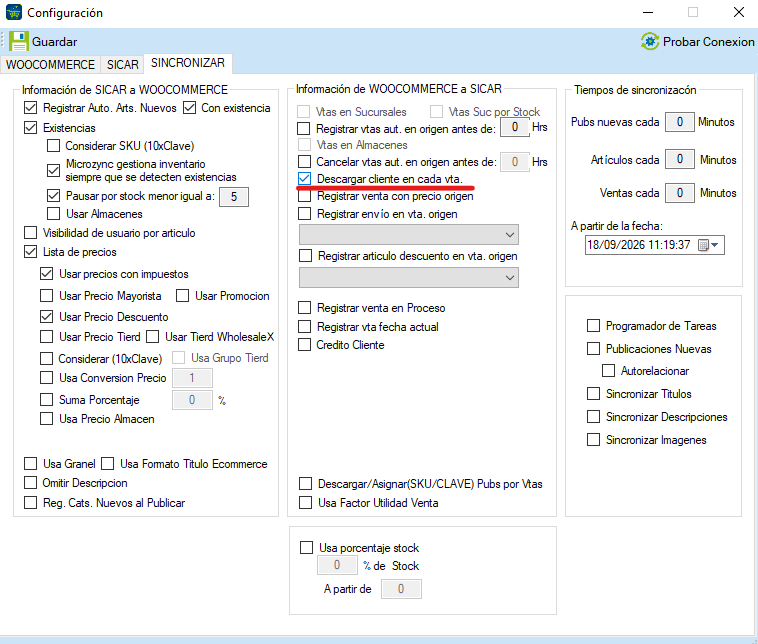Viewport: 758px width, 644px height.
Task: Check Usa porcentaje stock checkbox
Action: [306, 548]
